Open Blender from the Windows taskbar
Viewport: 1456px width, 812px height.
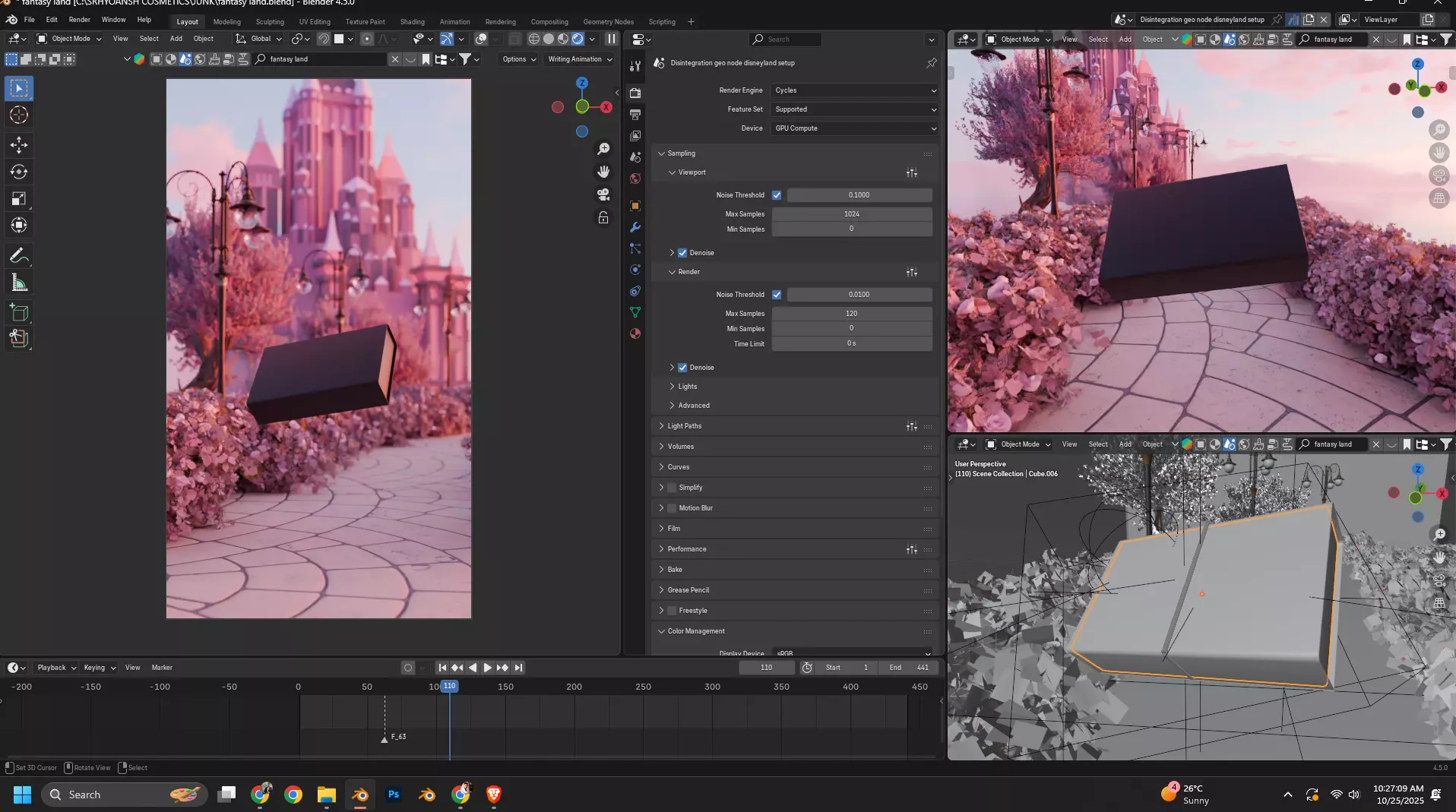[x=360, y=795]
